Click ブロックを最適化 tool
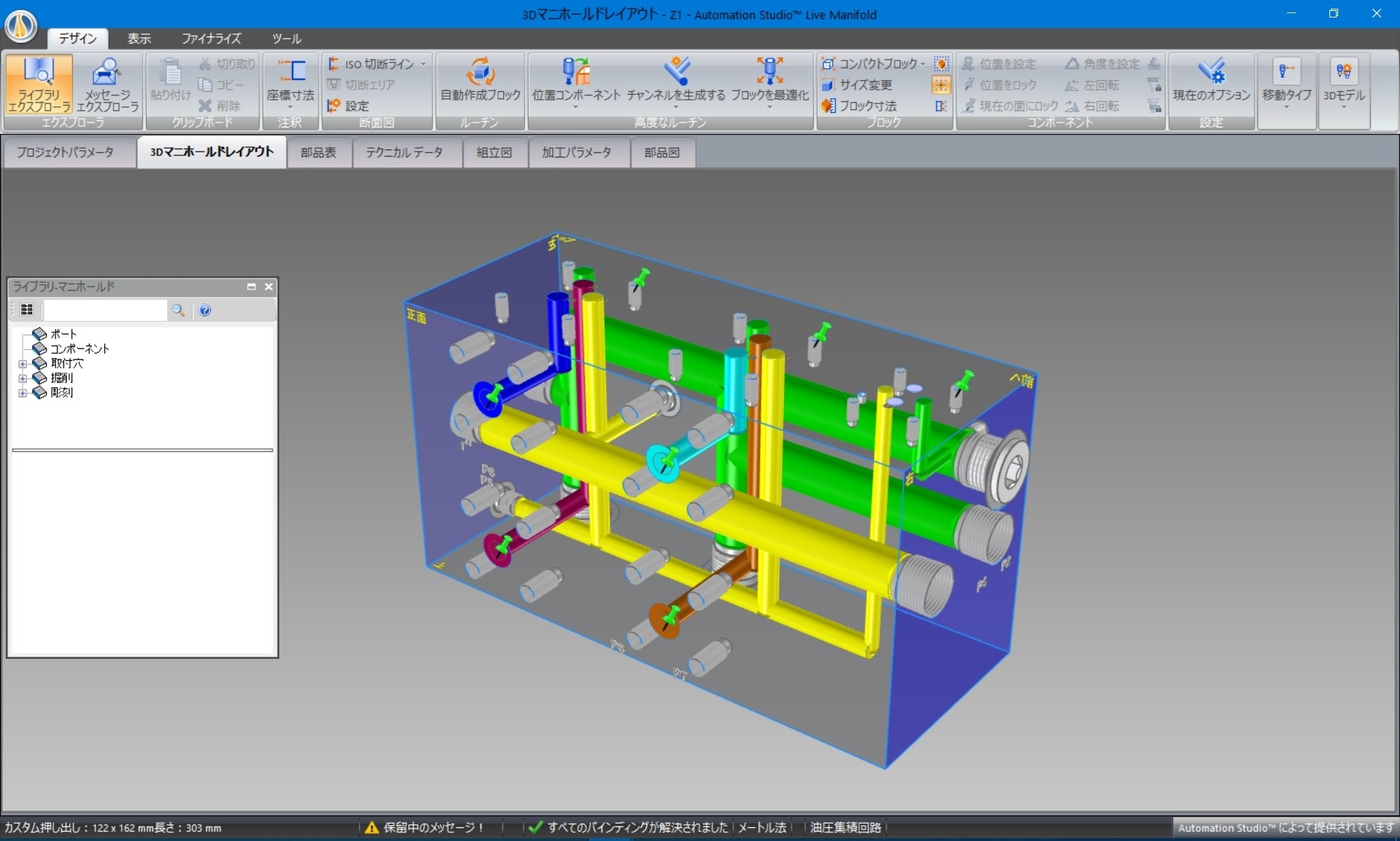 (x=770, y=79)
